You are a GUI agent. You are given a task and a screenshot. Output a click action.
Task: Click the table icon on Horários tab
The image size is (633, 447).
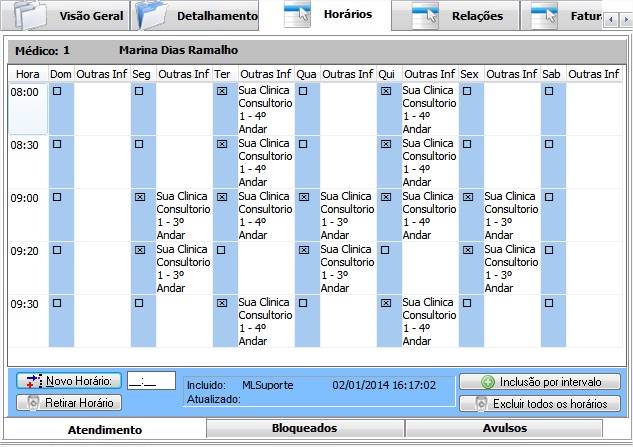click(298, 15)
